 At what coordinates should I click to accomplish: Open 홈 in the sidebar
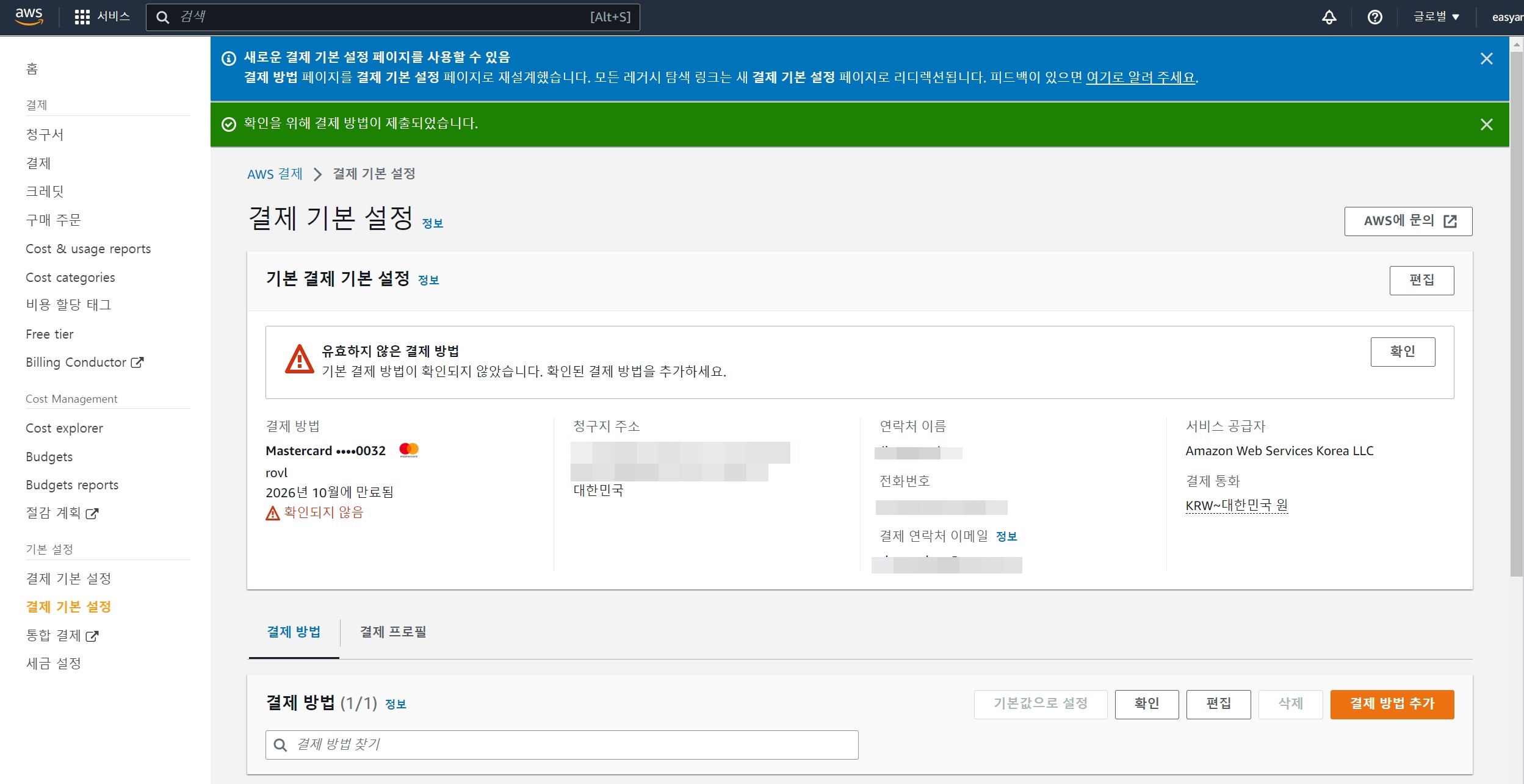pyautogui.click(x=32, y=69)
